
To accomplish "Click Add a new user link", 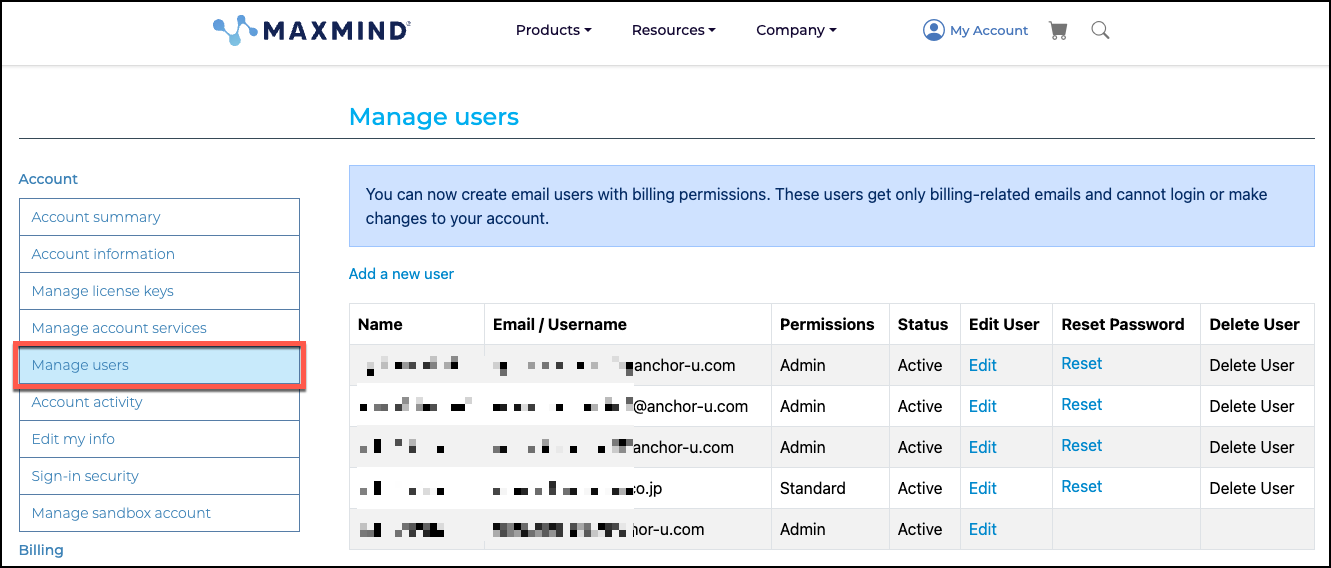I will (401, 274).
